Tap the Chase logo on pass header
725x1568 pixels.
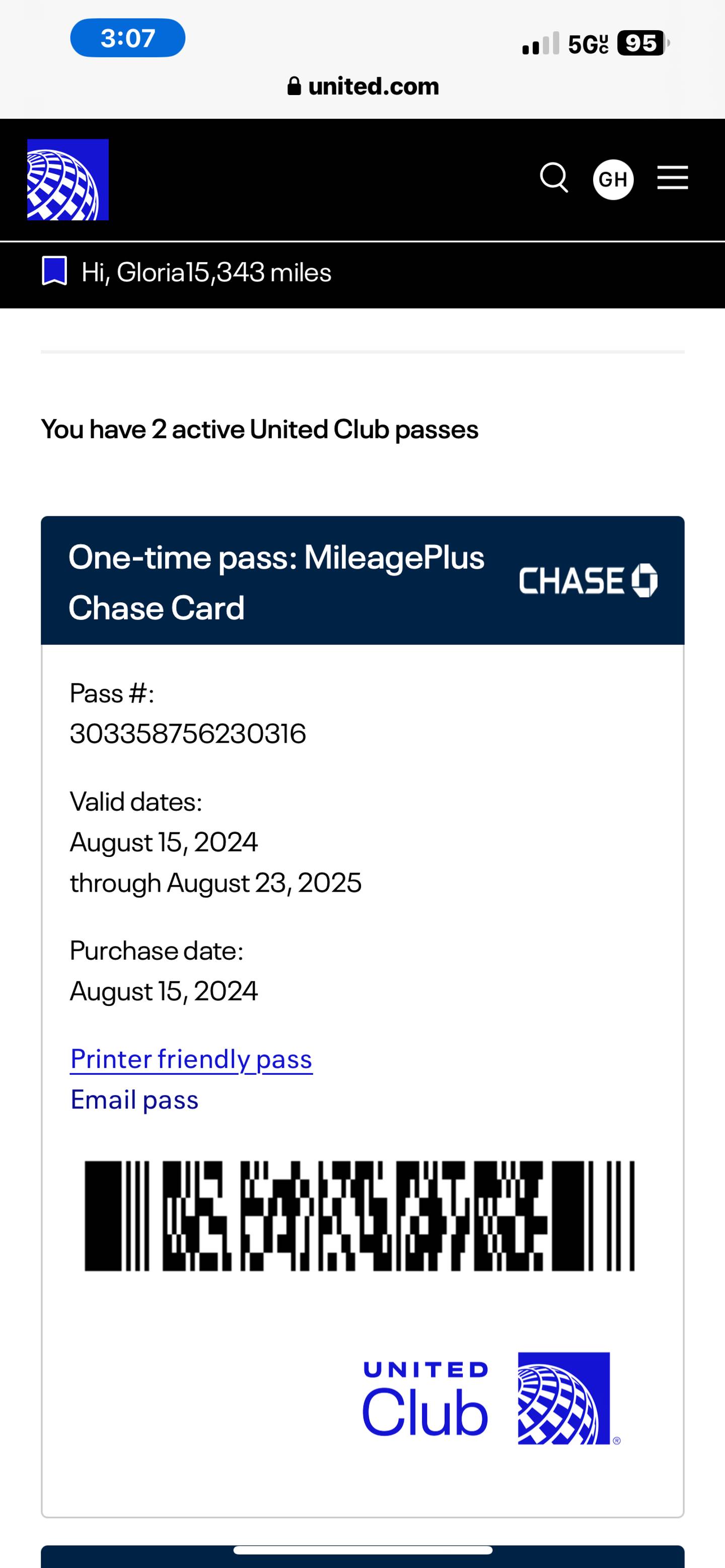(x=588, y=580)
